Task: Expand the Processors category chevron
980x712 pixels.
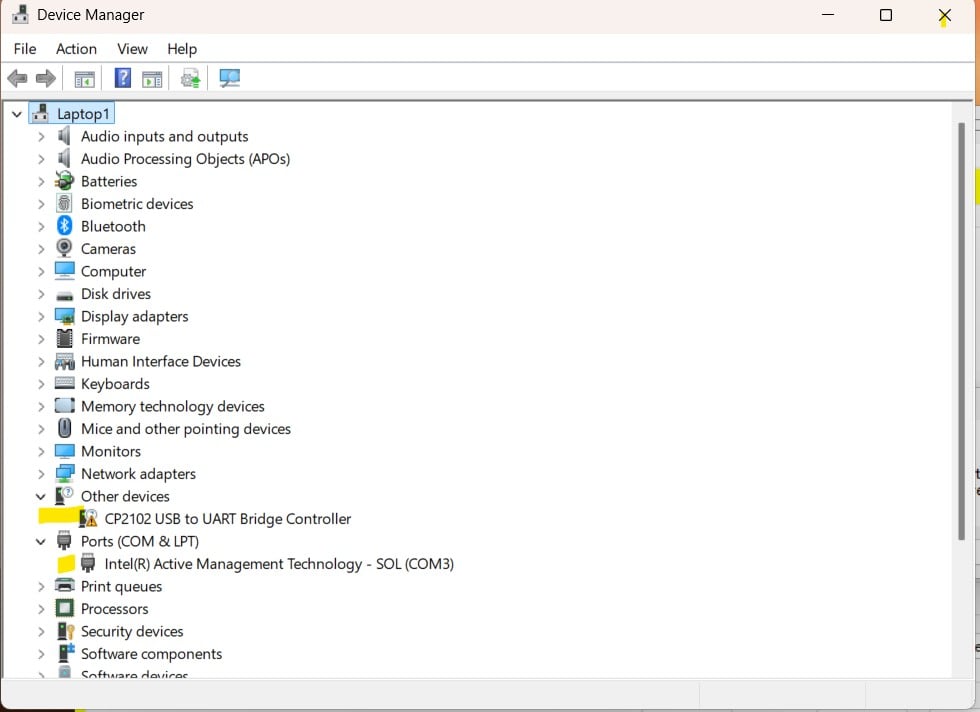Action: pos(41,609)
